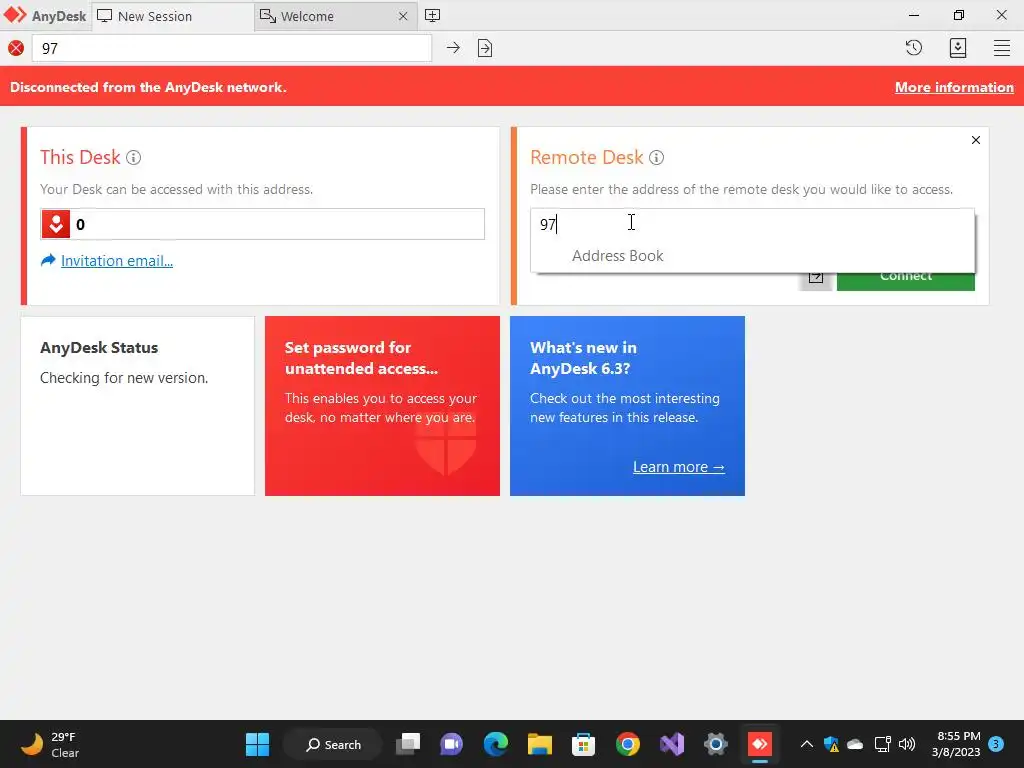Open Microsoft Store from taskbar
Screen dimensions: 1024x768
pos(583,744)
